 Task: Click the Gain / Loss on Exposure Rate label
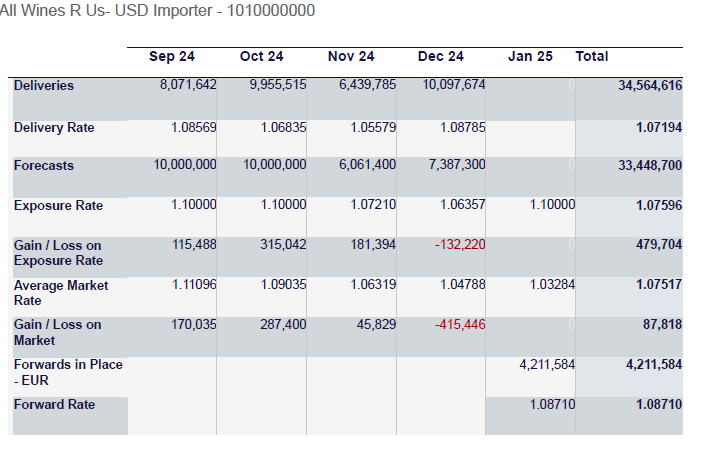[x=58, y=253]
